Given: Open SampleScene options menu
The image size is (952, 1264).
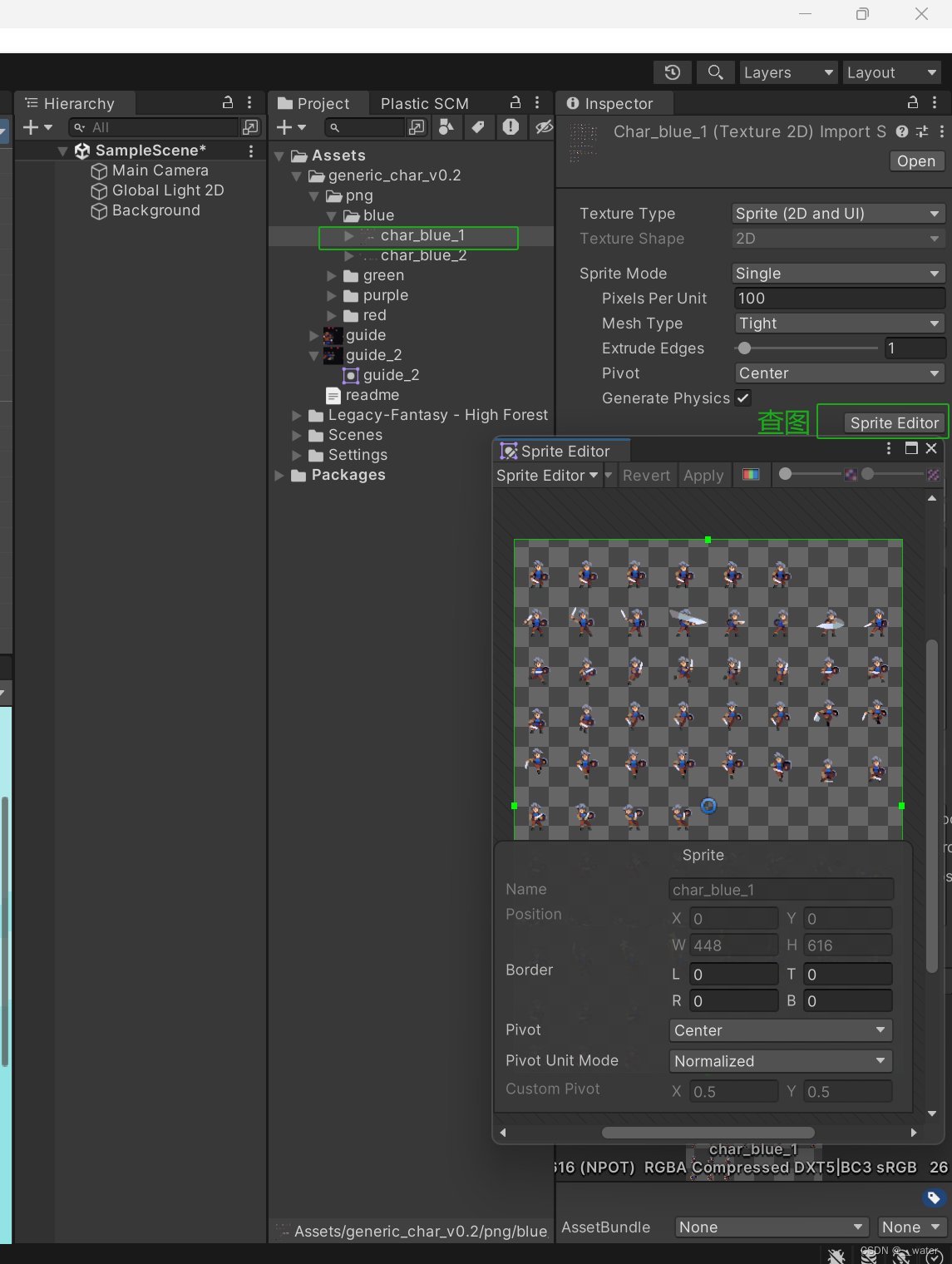Looking at the screenshot, I should [251, 151].
